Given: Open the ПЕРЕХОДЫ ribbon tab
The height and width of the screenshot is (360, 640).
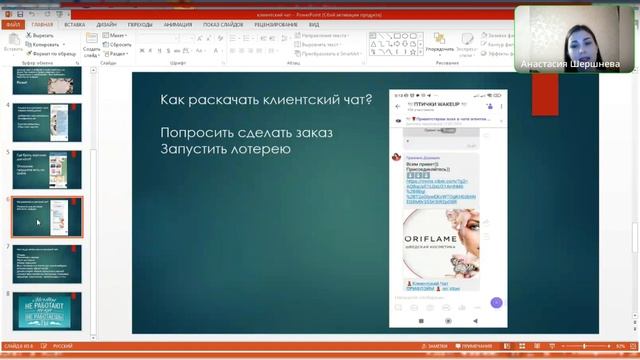Looking at the screenshot, I should [x=140, y=24].
